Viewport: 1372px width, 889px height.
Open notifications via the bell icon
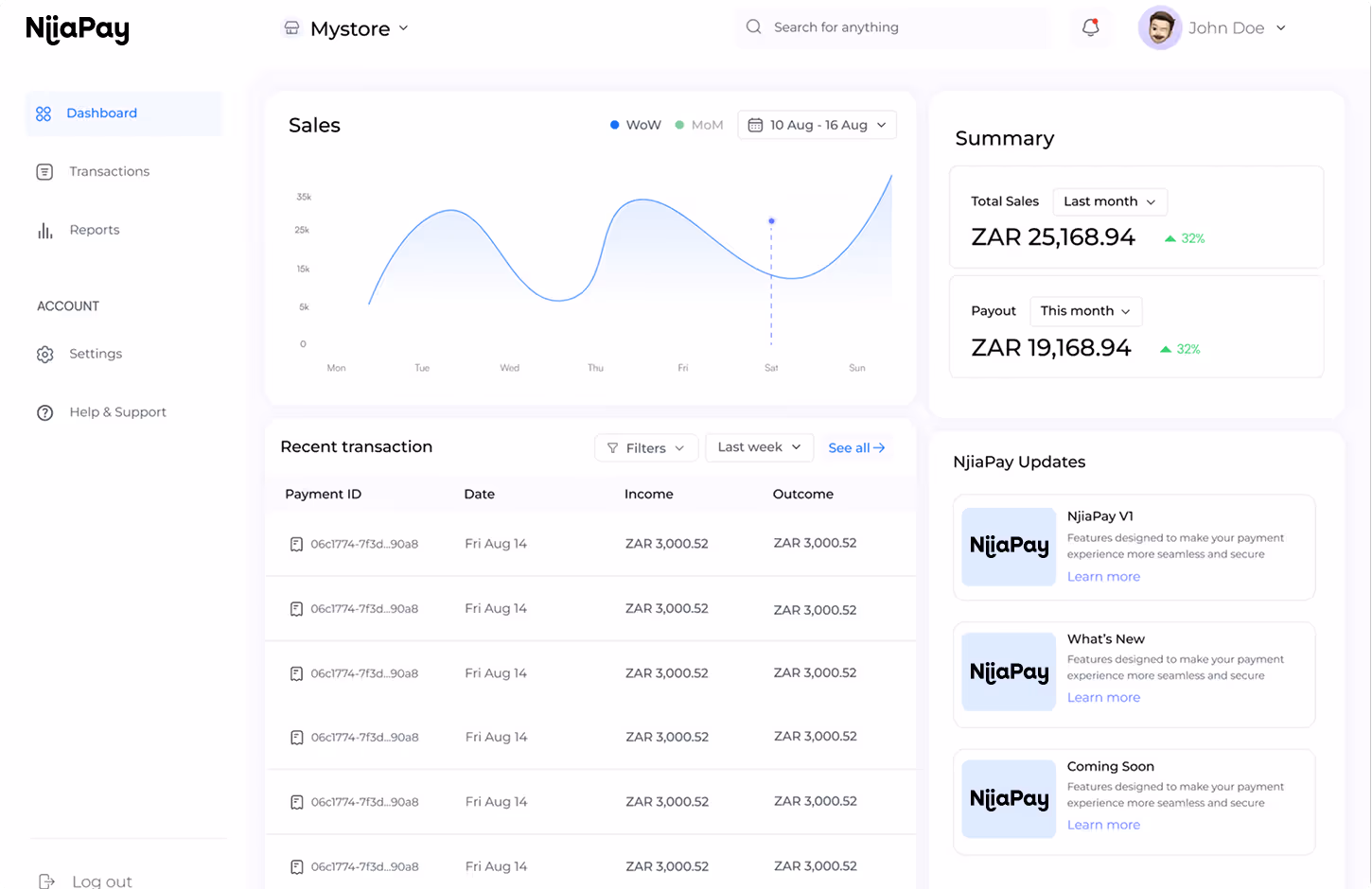click(1090, 27)
